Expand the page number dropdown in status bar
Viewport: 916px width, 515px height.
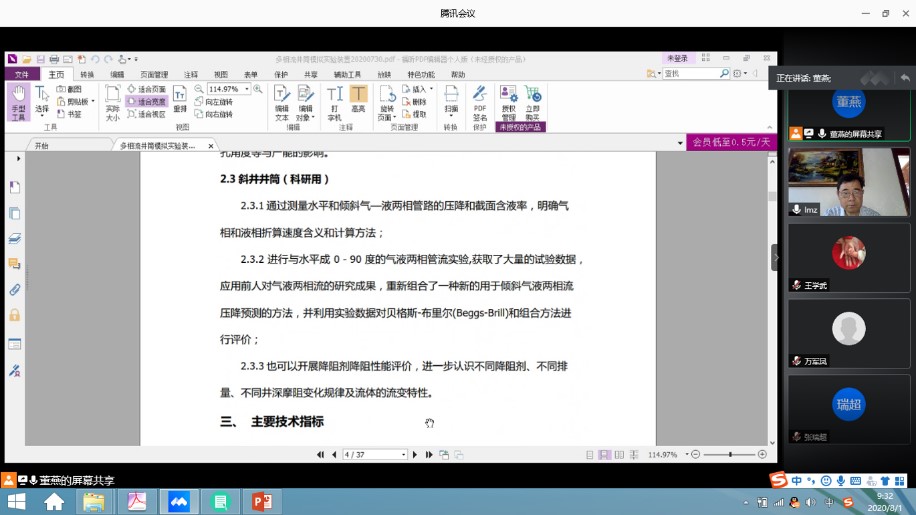[403, 455]
